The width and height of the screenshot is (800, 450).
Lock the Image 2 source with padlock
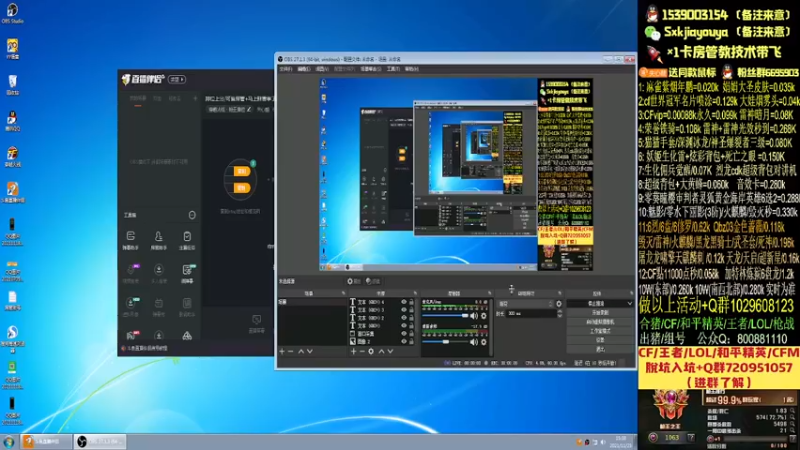click(x=411, y=341)
